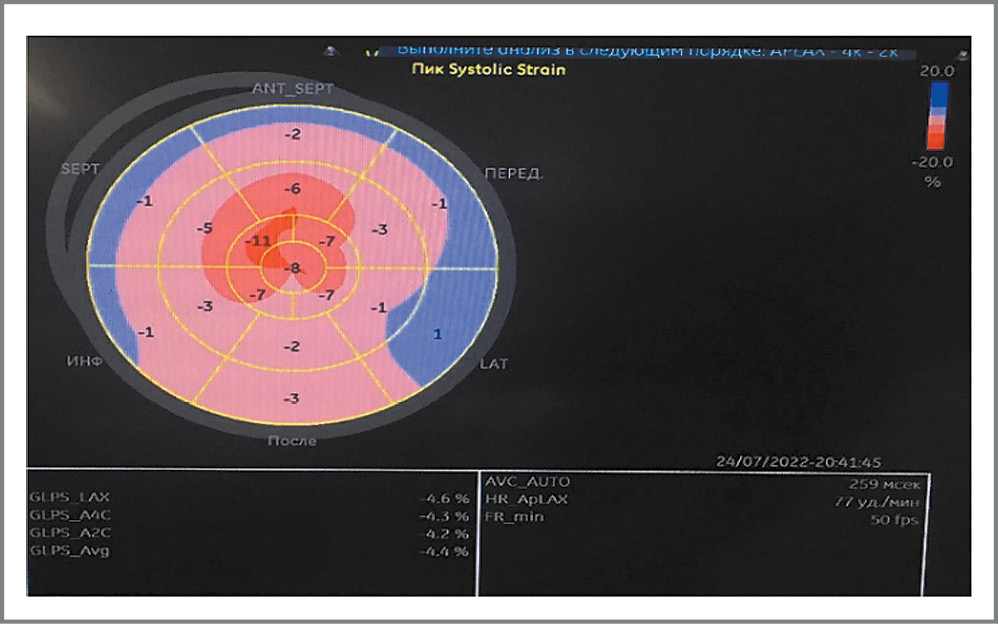The image size is (998, 624).
Task: Click the FR_min frame rate row
Action: point(703,518)
